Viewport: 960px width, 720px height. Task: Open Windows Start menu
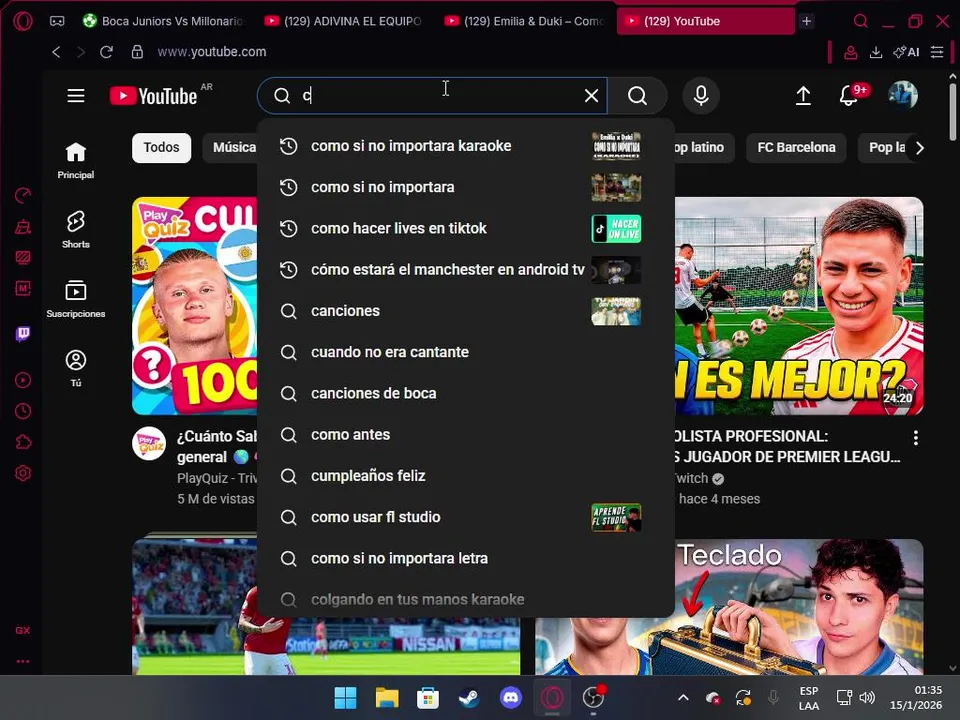click(x=345, y=697)
